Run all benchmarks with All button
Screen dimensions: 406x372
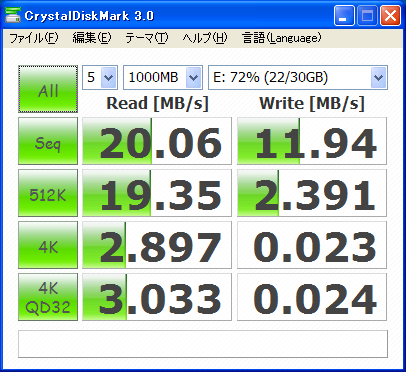pyautogui.click(x=48, y=89)
